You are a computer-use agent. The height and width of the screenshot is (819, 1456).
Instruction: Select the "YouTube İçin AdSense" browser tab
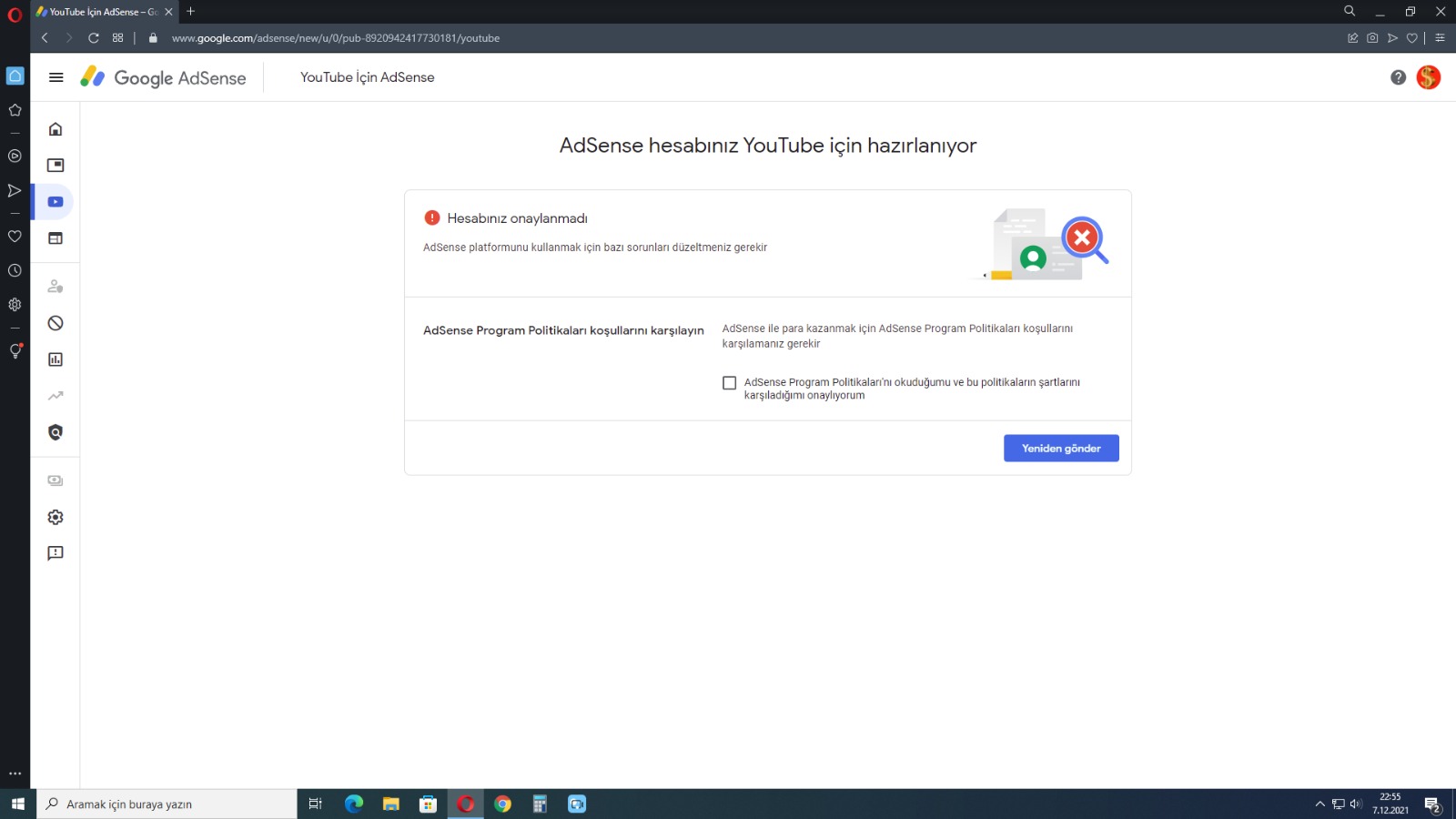104,12
